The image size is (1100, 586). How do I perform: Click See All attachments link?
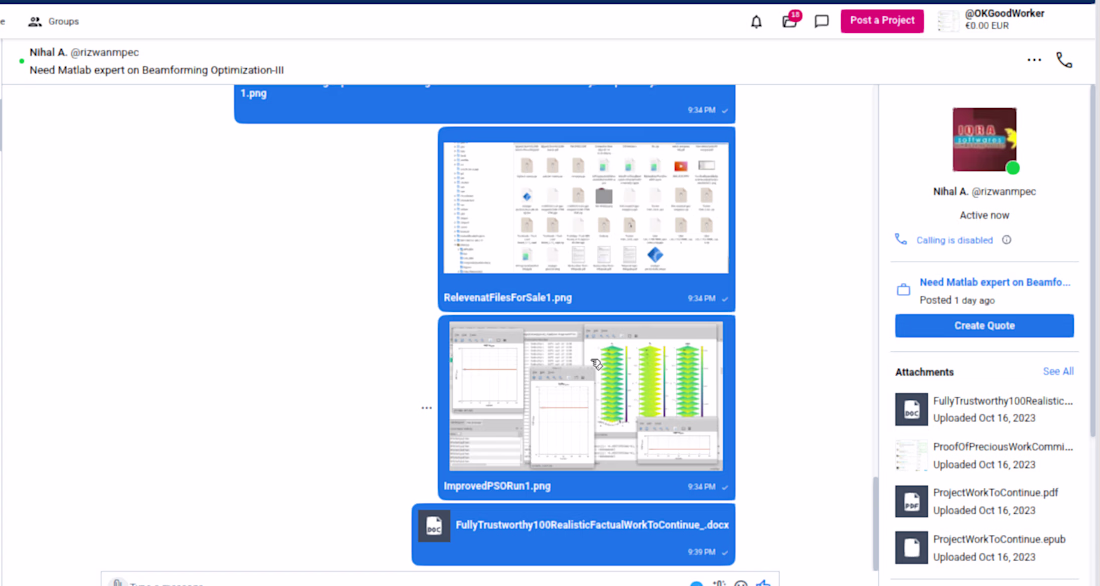(1058, 371)
